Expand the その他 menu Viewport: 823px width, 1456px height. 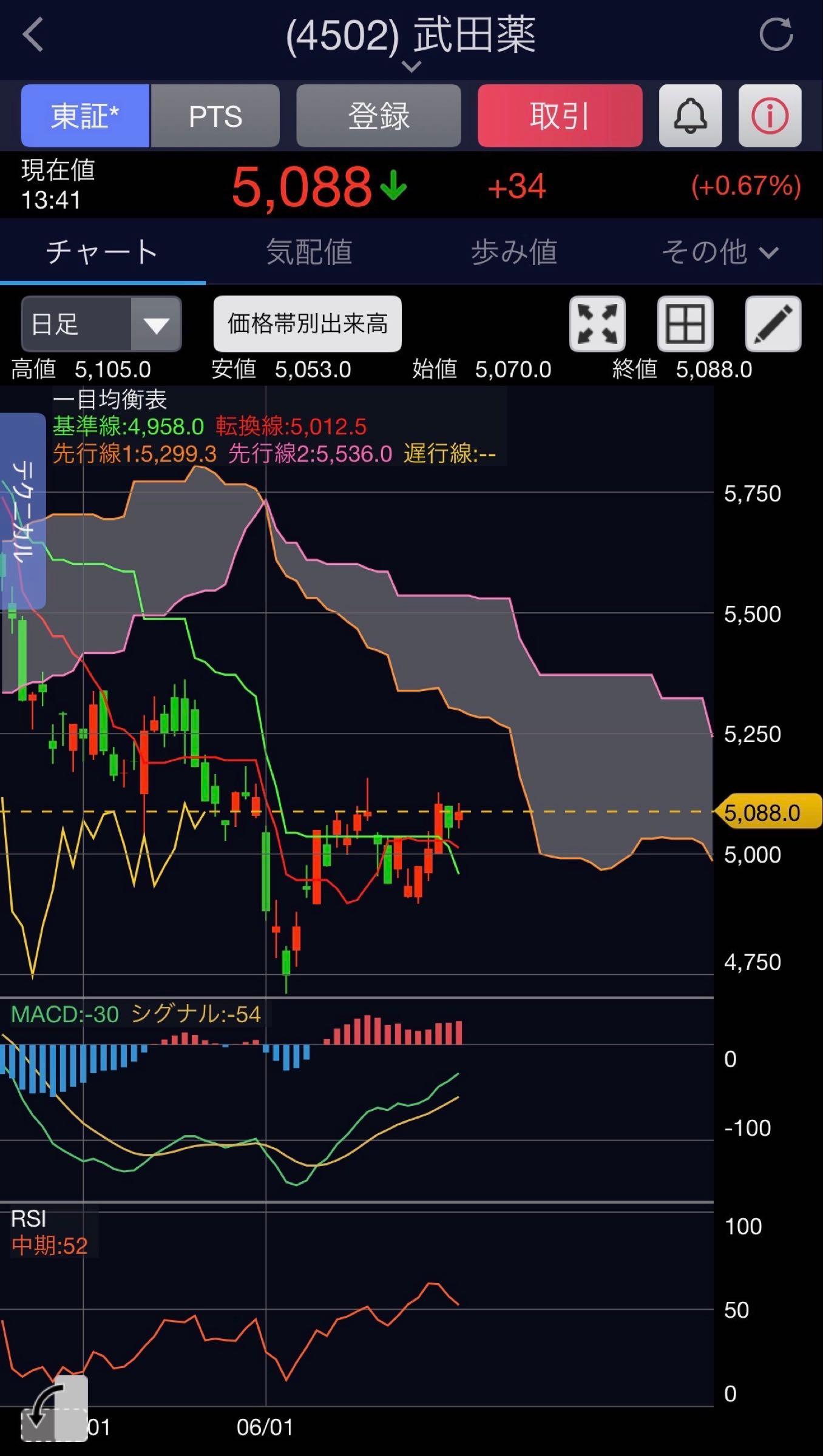point(720,252)
